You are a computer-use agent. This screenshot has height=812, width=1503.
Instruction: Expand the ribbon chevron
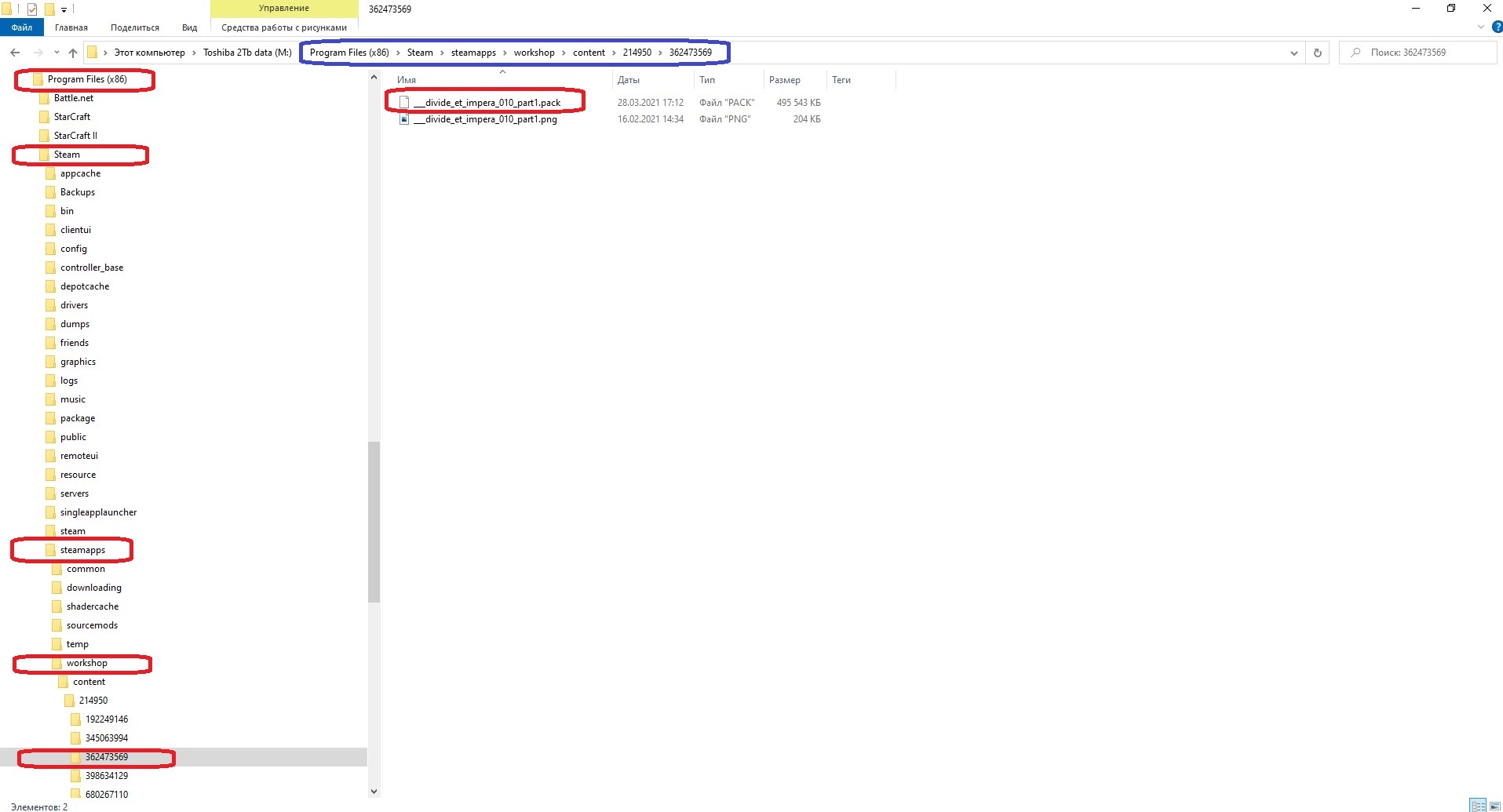[x=1481, y=27]
